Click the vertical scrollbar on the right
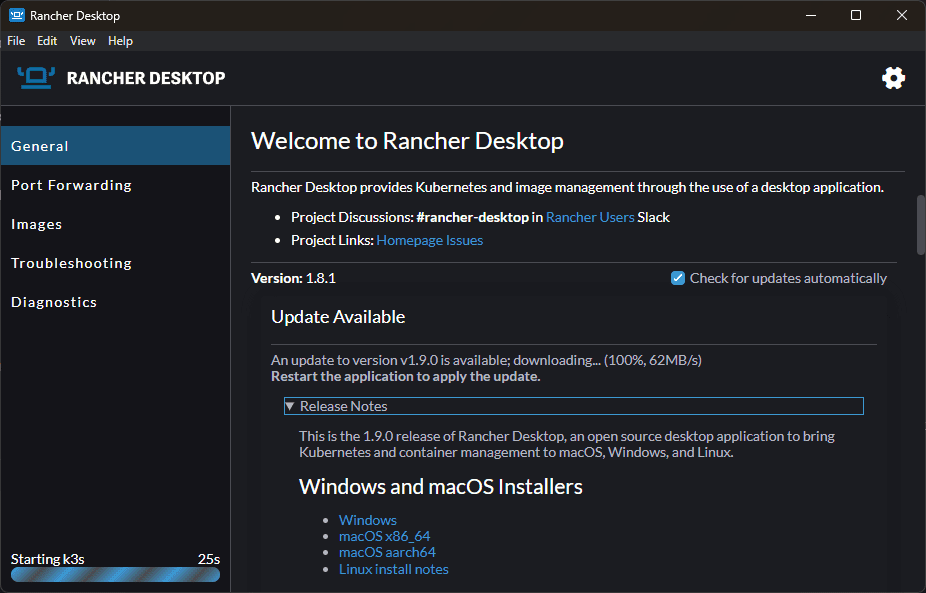Image resolution: width=926 pixels, height=593 pixels. pos(918,225)
